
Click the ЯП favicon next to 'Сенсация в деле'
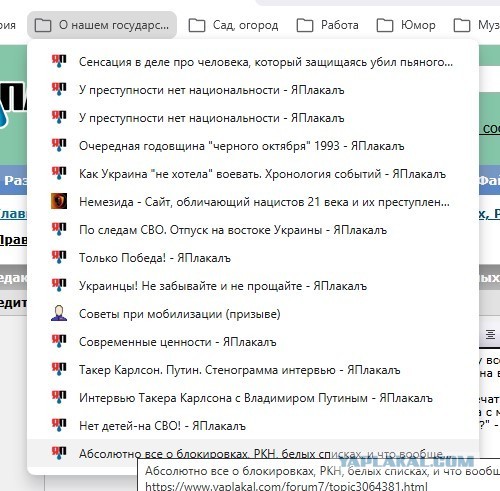tap(59, 61)
